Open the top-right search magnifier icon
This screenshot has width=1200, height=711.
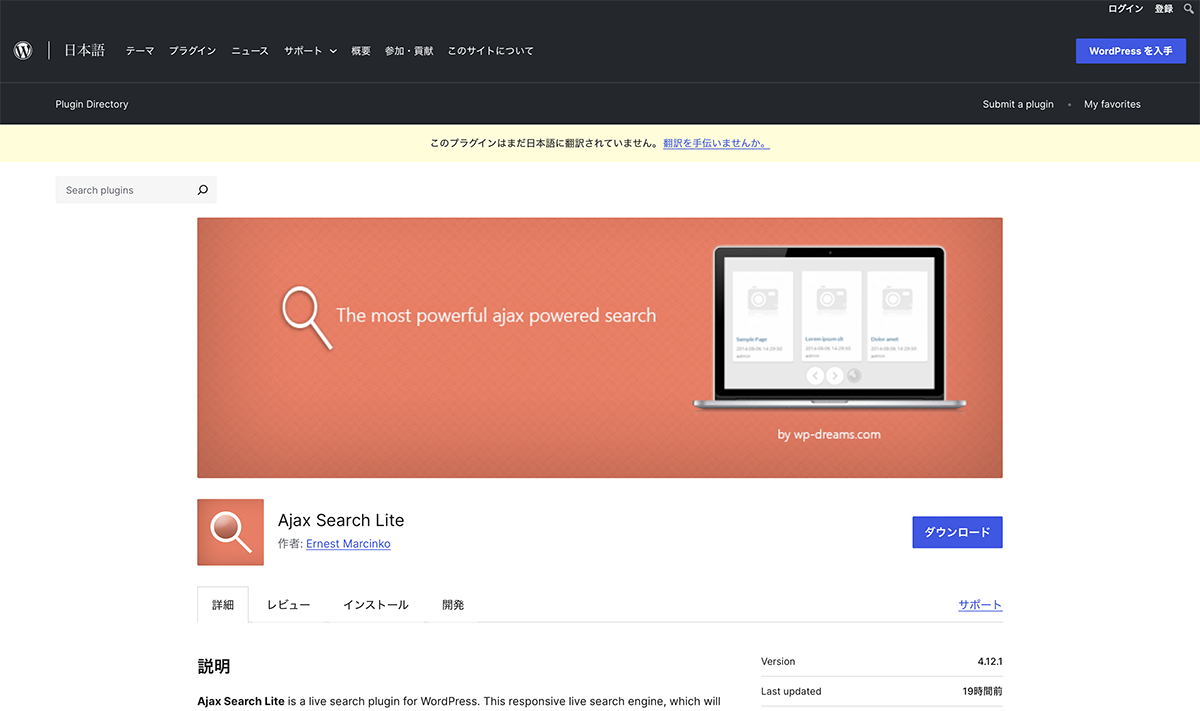[x=1188, y=9]
